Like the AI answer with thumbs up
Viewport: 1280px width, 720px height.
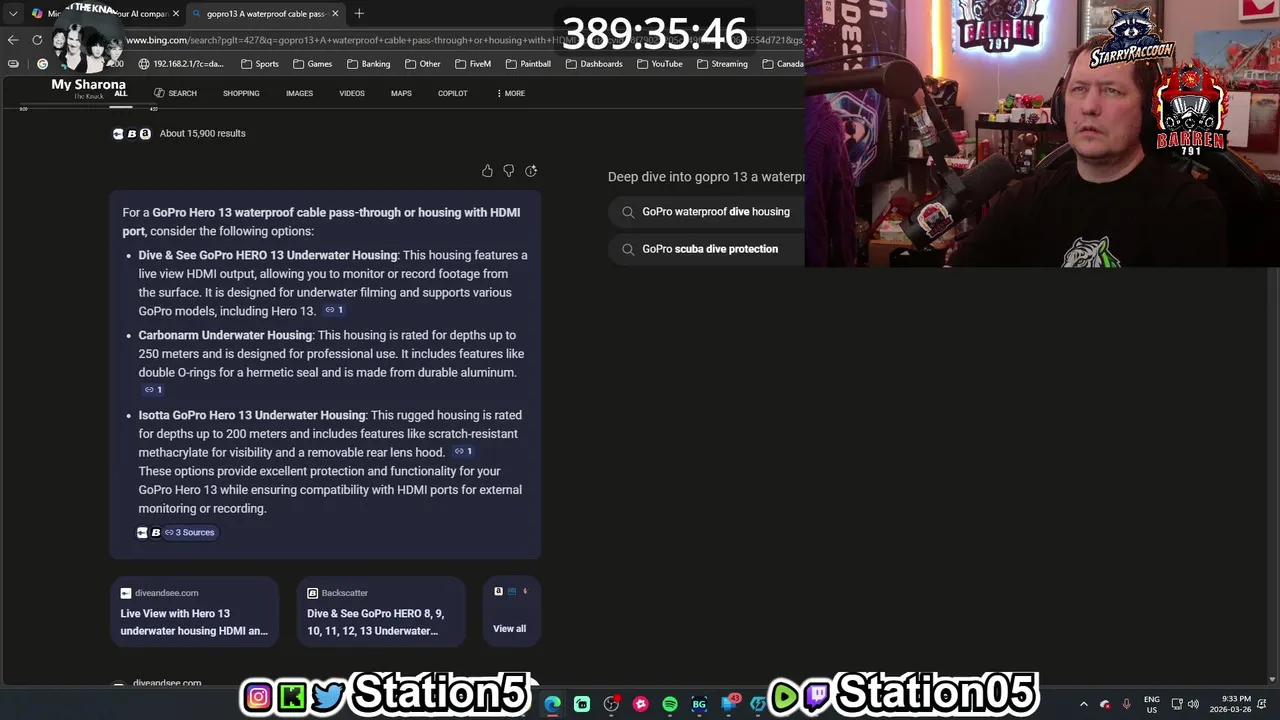[487, 171]
